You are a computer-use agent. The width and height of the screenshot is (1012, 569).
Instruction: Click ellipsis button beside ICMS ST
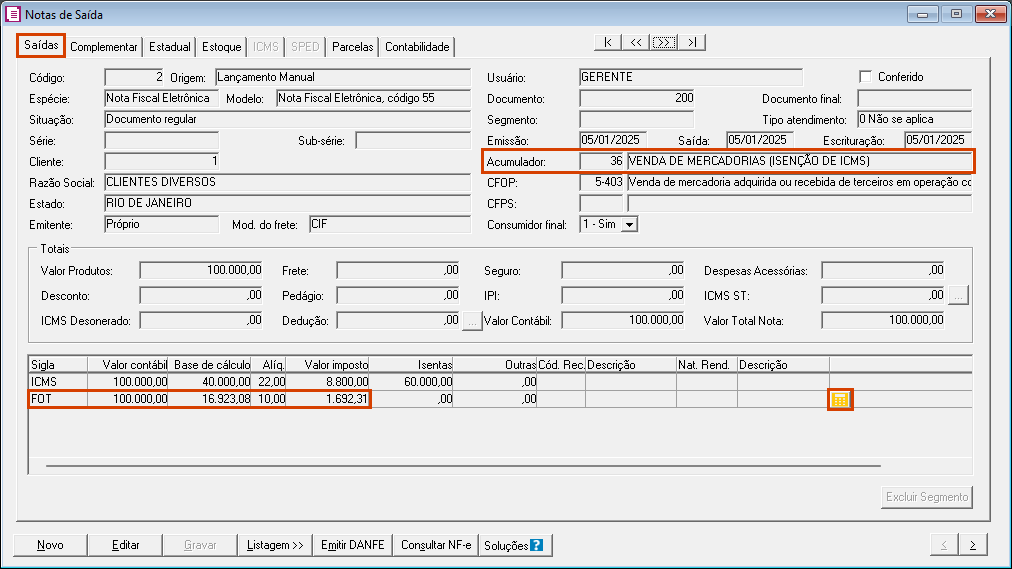[958, 295]
